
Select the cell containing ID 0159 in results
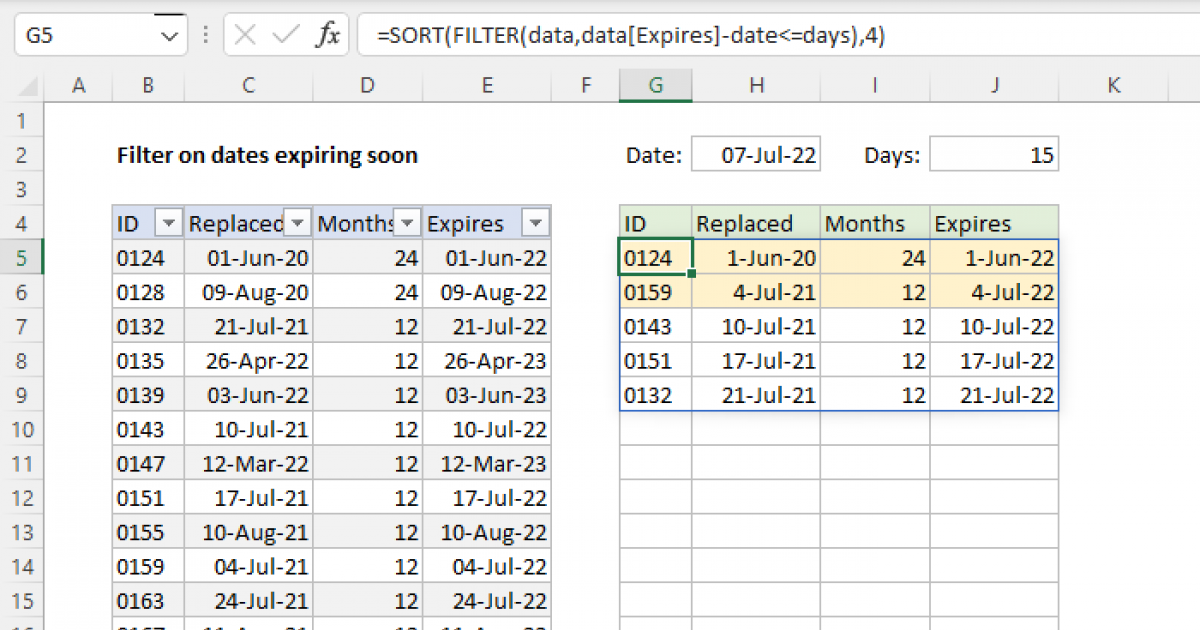point(656,291)
